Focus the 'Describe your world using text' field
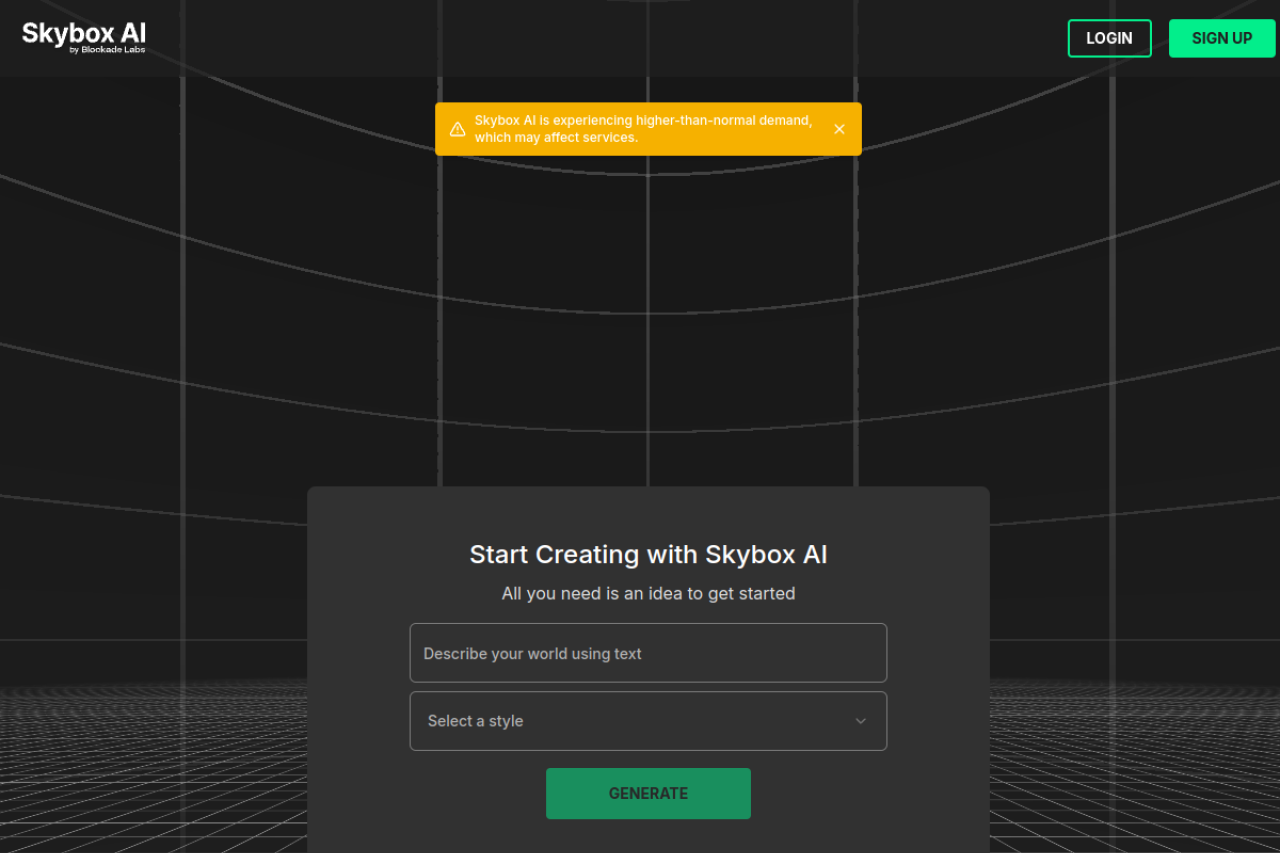 648,653
